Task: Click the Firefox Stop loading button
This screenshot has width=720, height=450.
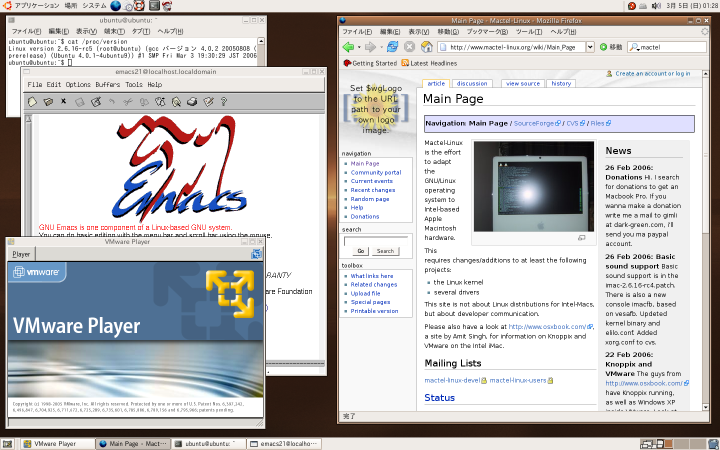Action: [409, 47]
